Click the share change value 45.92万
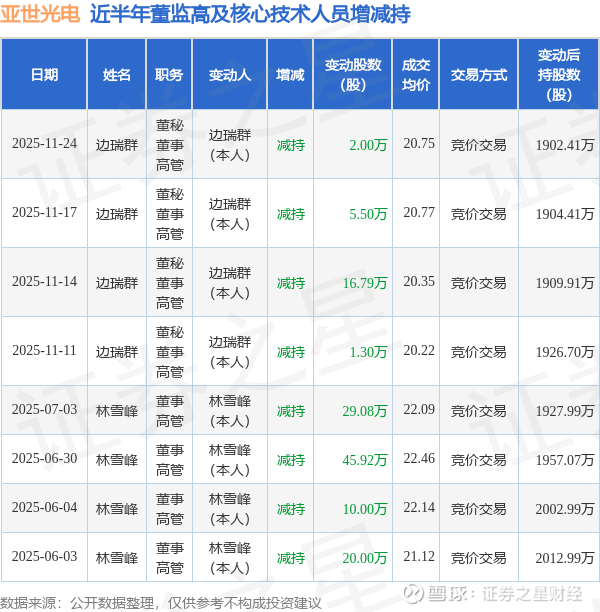Viewport: 600px width, 612px height. [x=365, y=460]
